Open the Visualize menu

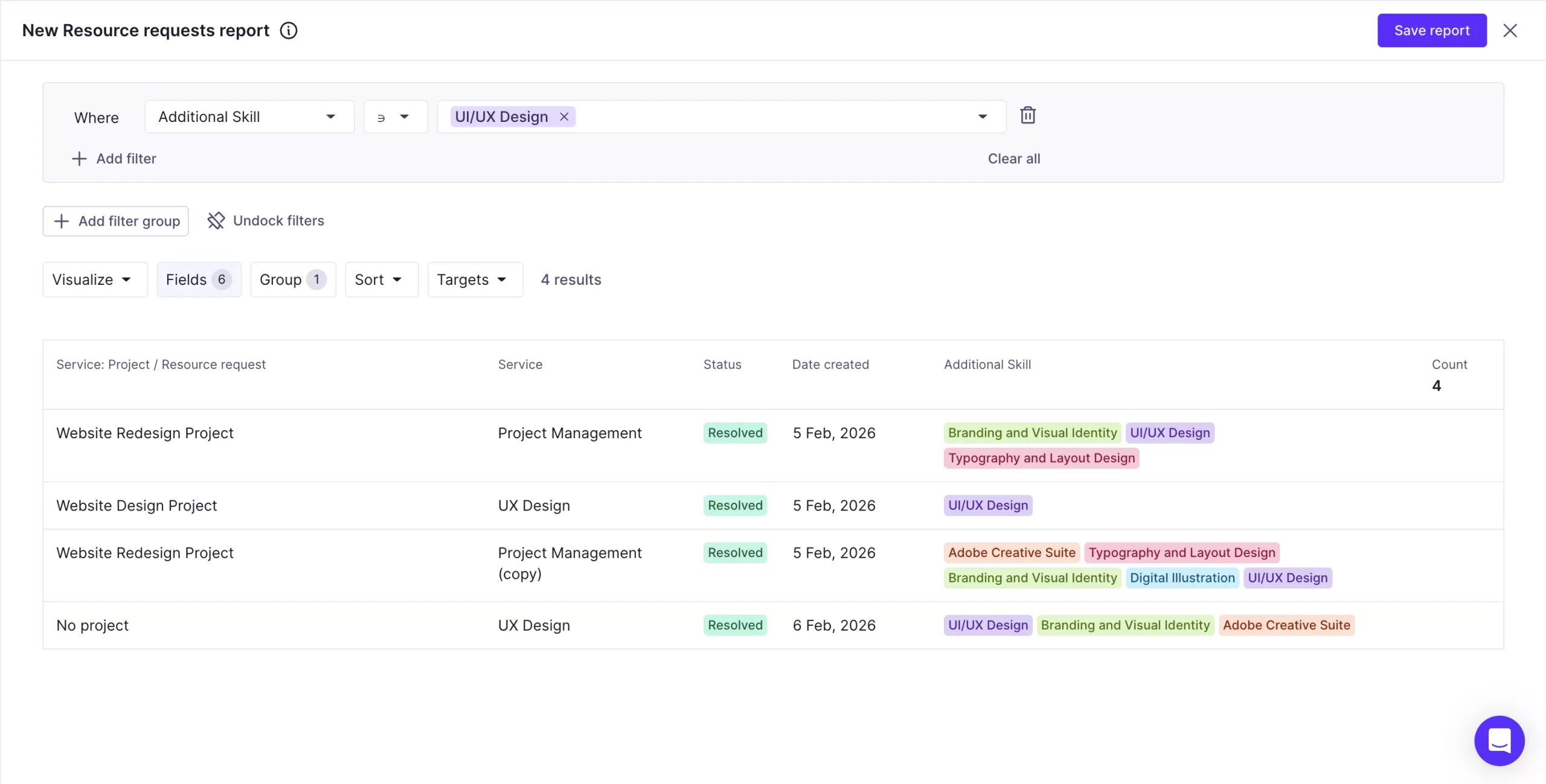[x=95, y=279]
